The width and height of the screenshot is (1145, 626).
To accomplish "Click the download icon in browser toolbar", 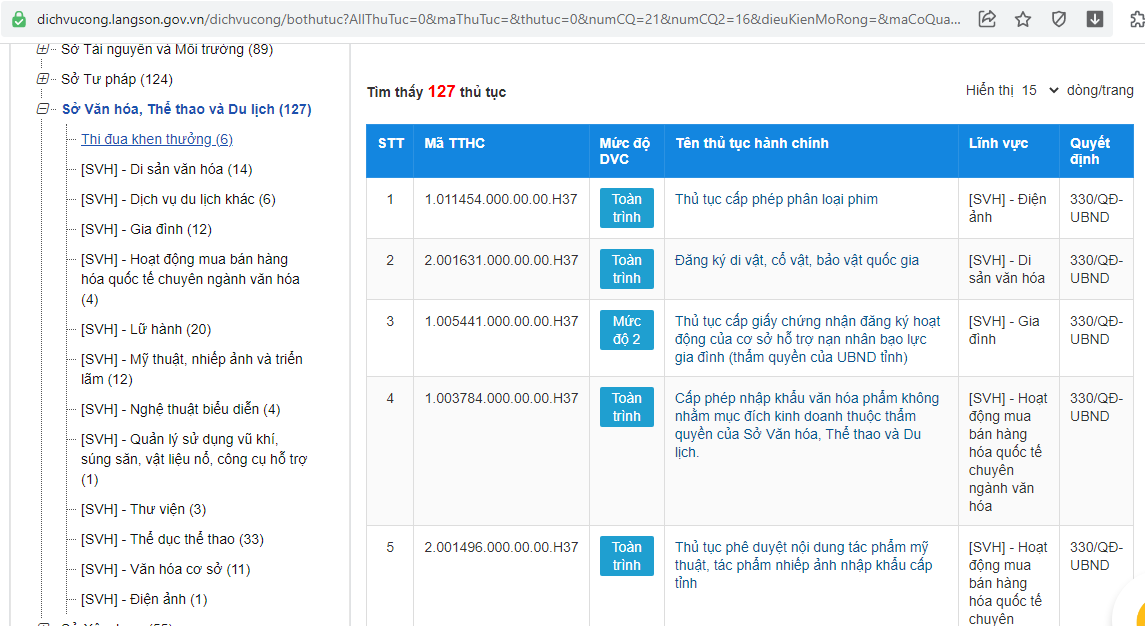I will tap(1095, 19).
